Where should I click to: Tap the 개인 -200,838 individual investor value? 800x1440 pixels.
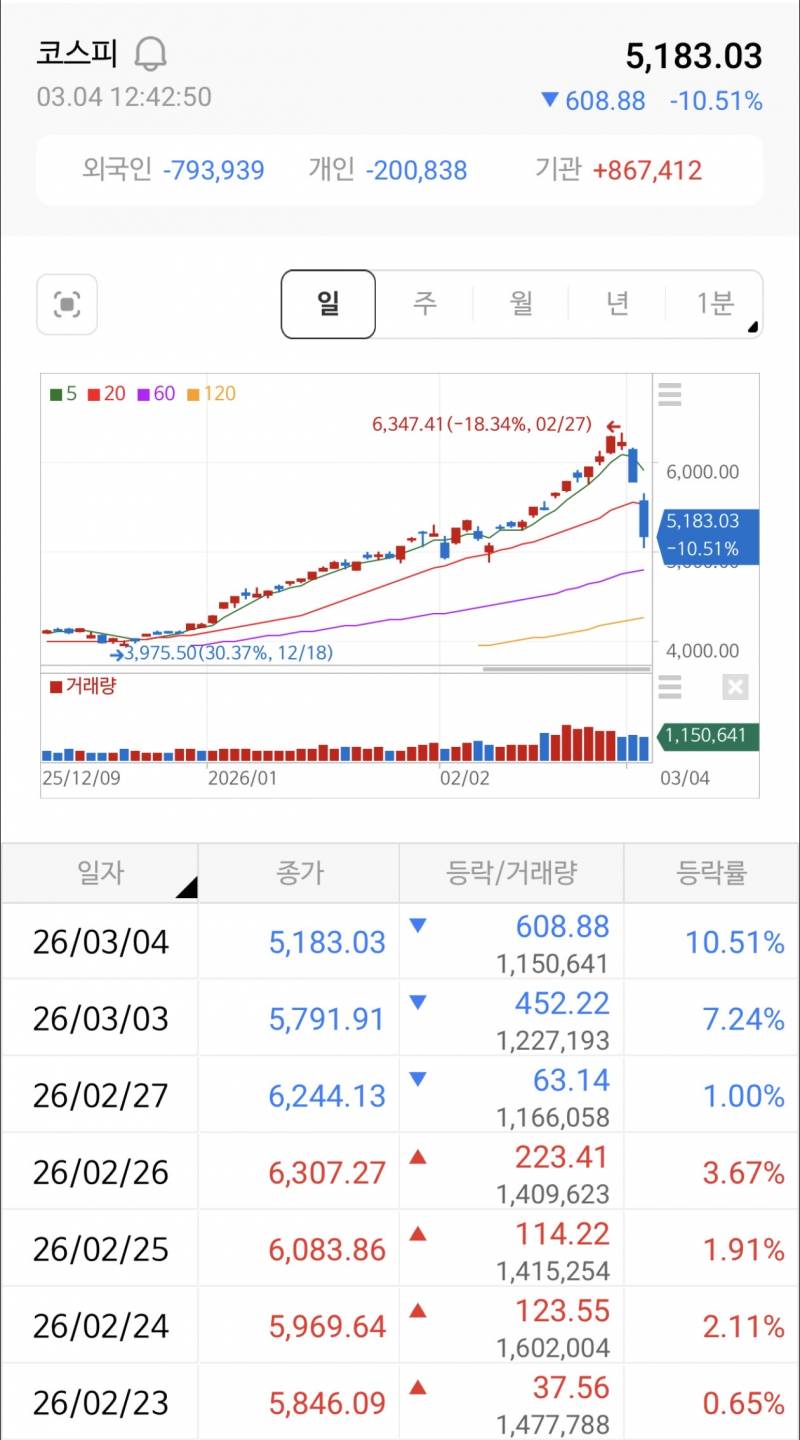(387, 170)
